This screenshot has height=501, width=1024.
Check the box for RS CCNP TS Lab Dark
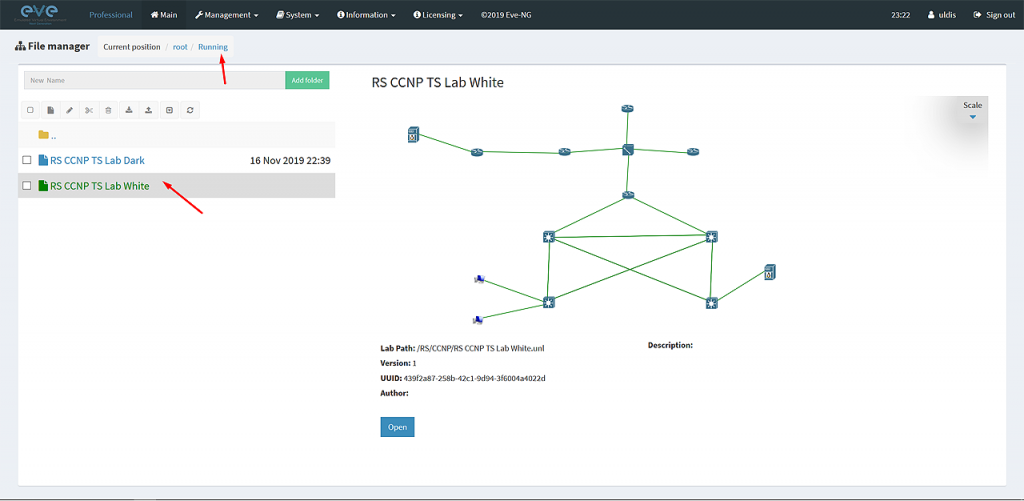pos(27,160)
